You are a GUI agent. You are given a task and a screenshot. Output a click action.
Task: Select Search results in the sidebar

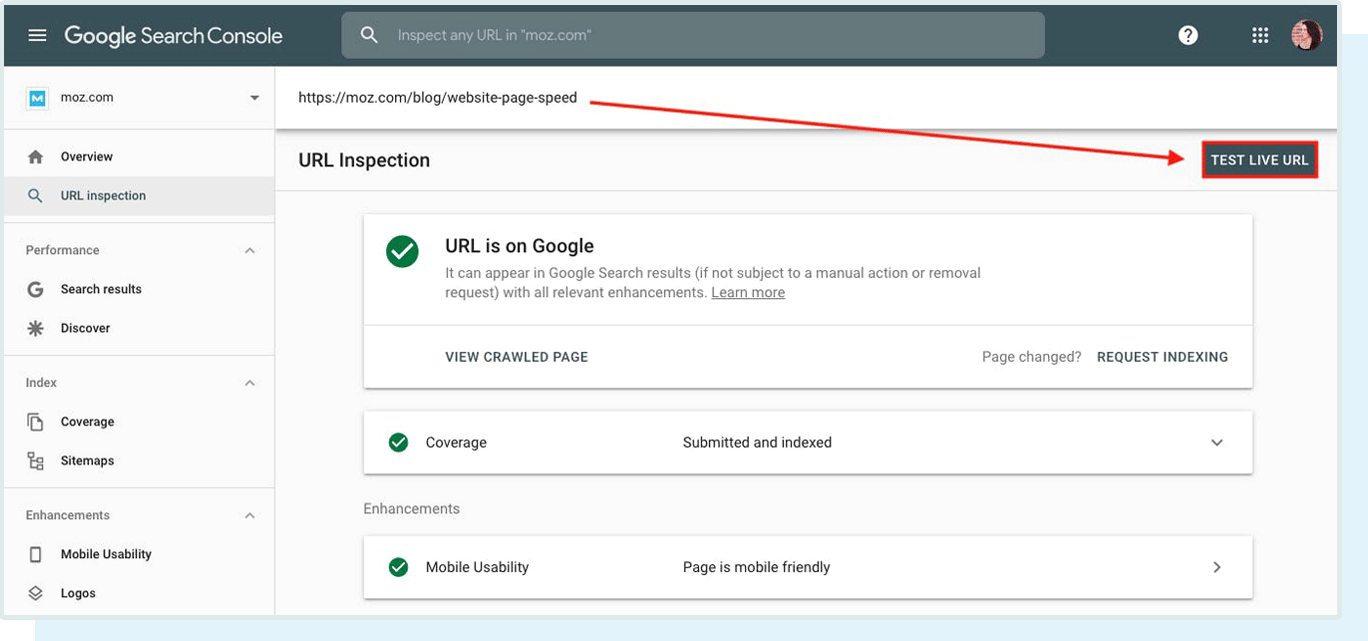click(101, 288)
